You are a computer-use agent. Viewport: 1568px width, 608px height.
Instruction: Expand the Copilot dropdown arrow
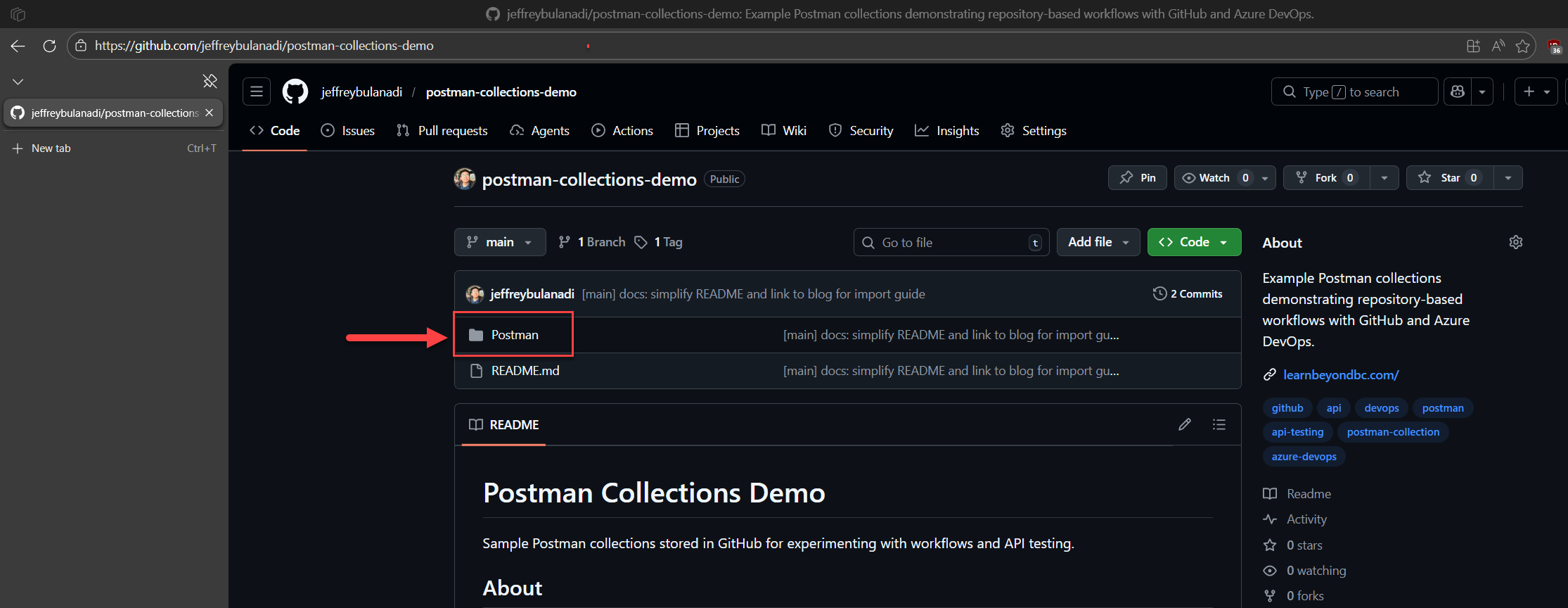[x=1482, y=91]
